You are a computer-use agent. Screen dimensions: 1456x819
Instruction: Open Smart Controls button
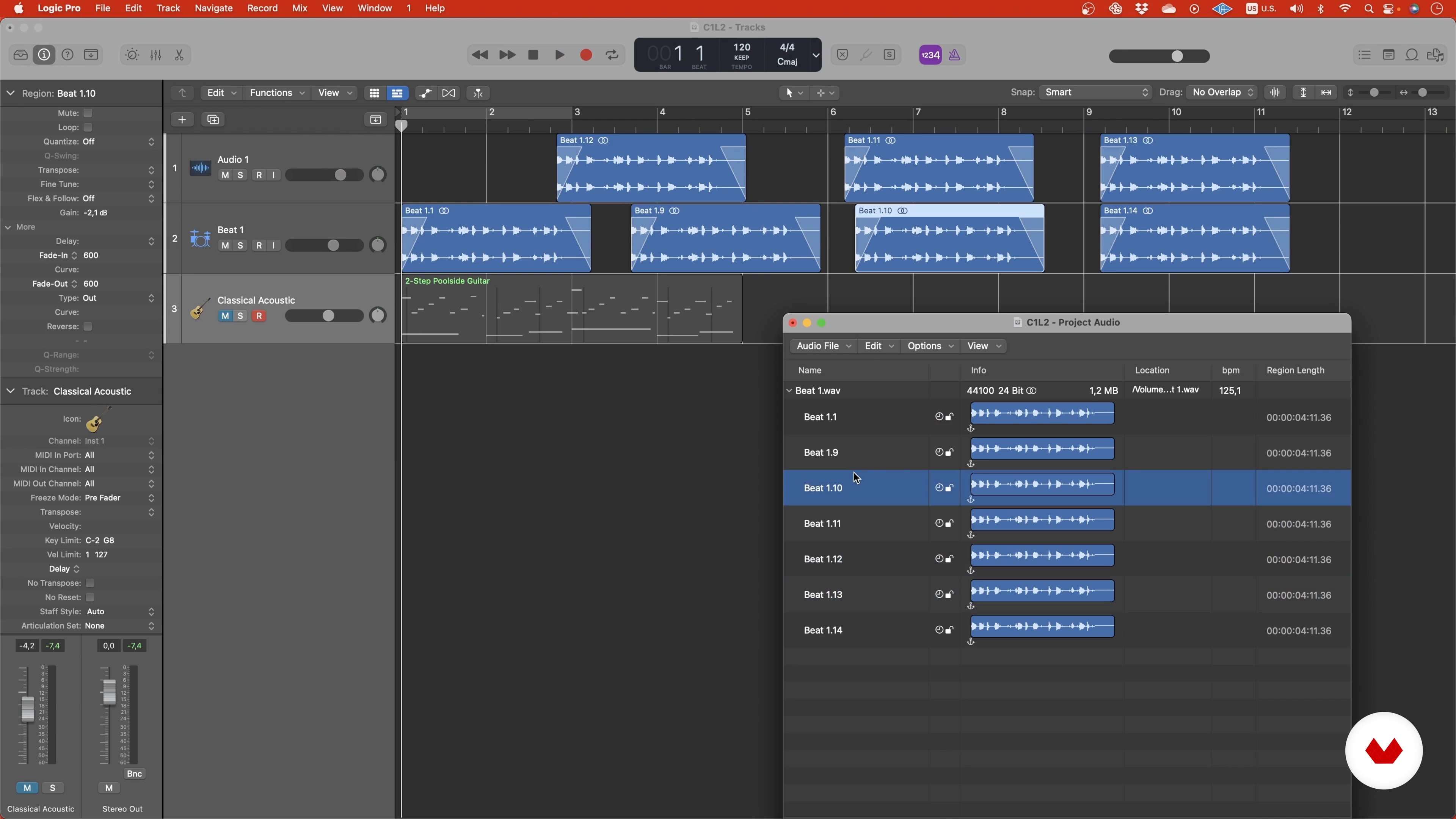[x=132, y=55]
